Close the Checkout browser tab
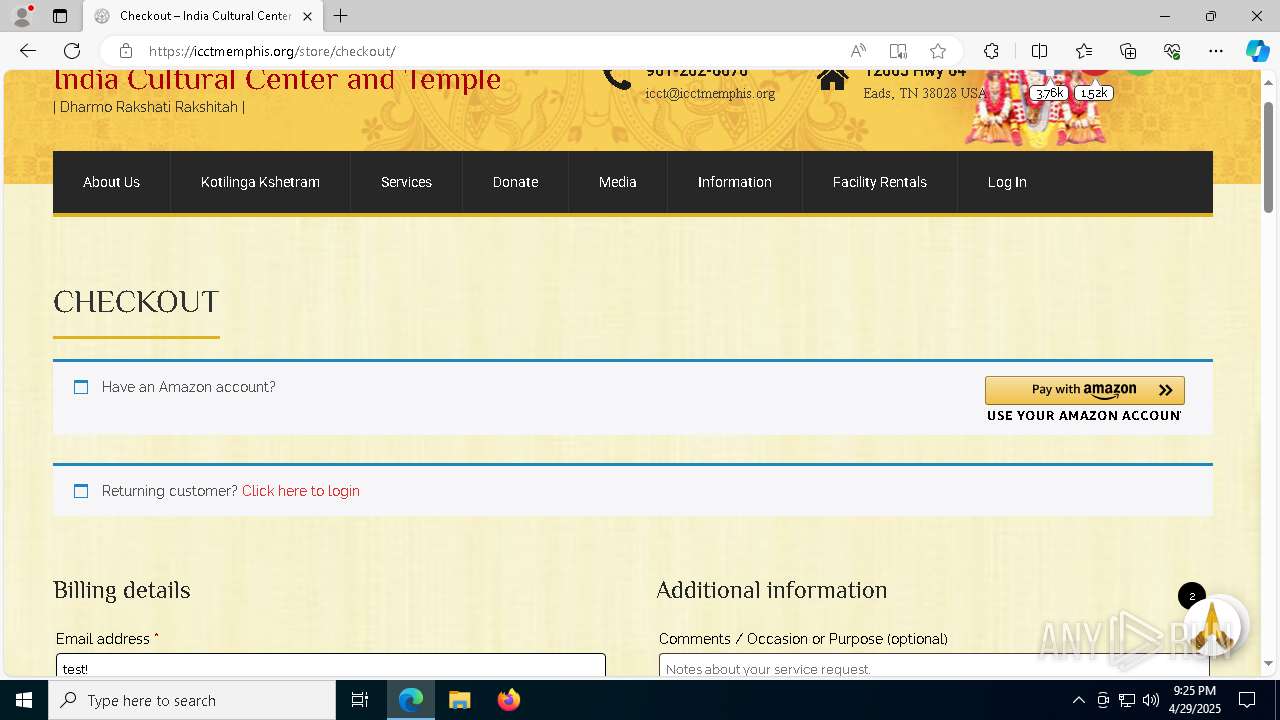This screenshot has width=1280, height=720. [307, 16]
